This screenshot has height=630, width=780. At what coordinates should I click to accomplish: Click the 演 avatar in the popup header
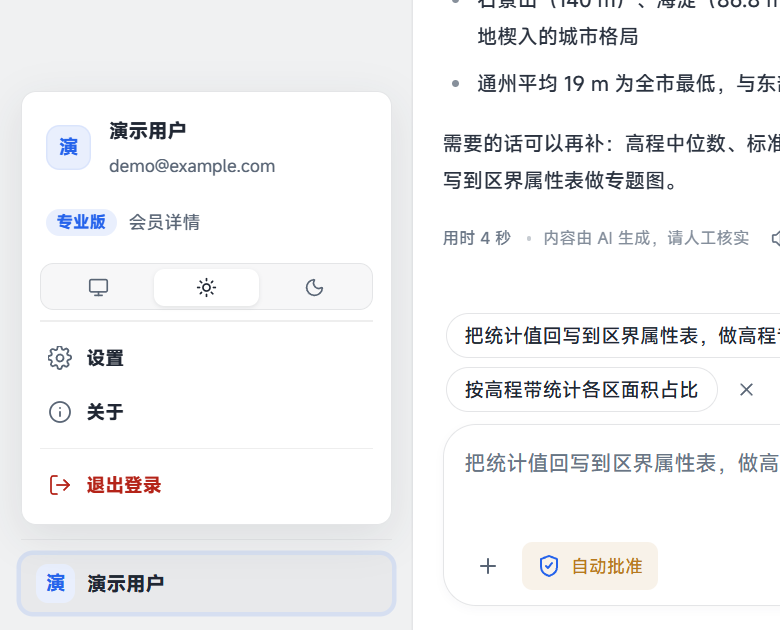pyautogui.click(x=69, y=147)
